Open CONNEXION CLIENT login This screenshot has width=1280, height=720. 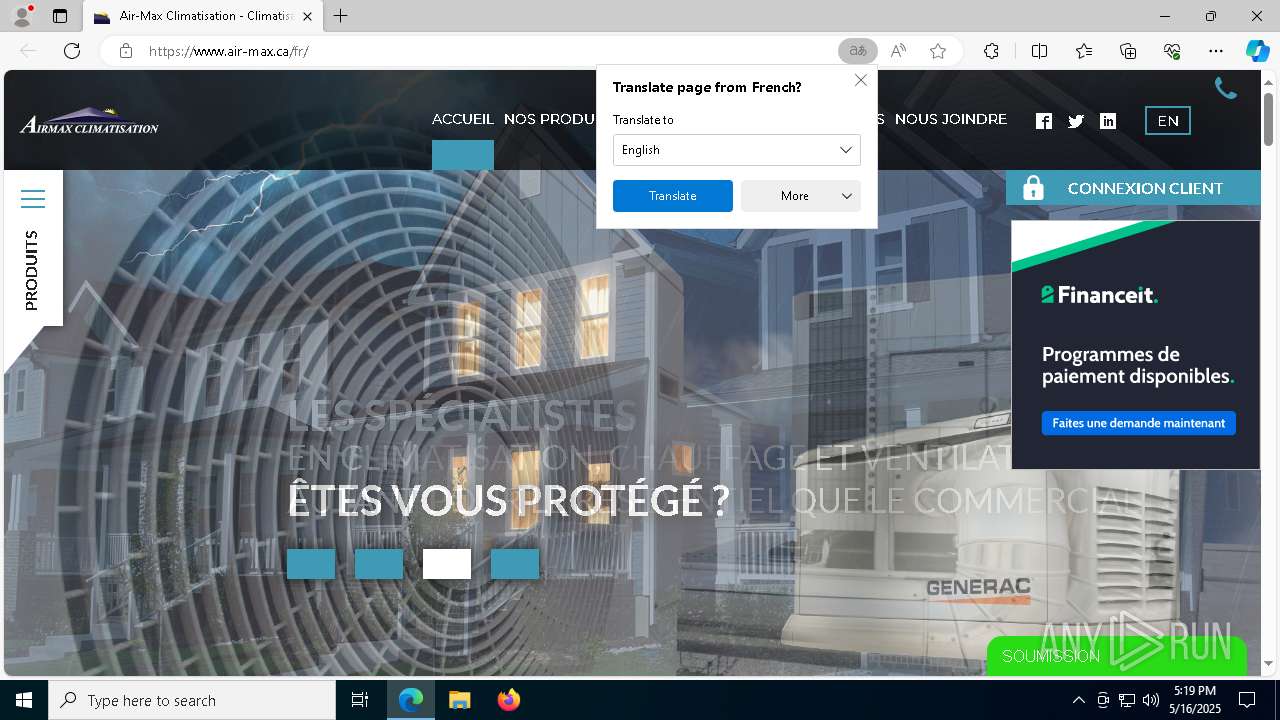(1133, 188)
